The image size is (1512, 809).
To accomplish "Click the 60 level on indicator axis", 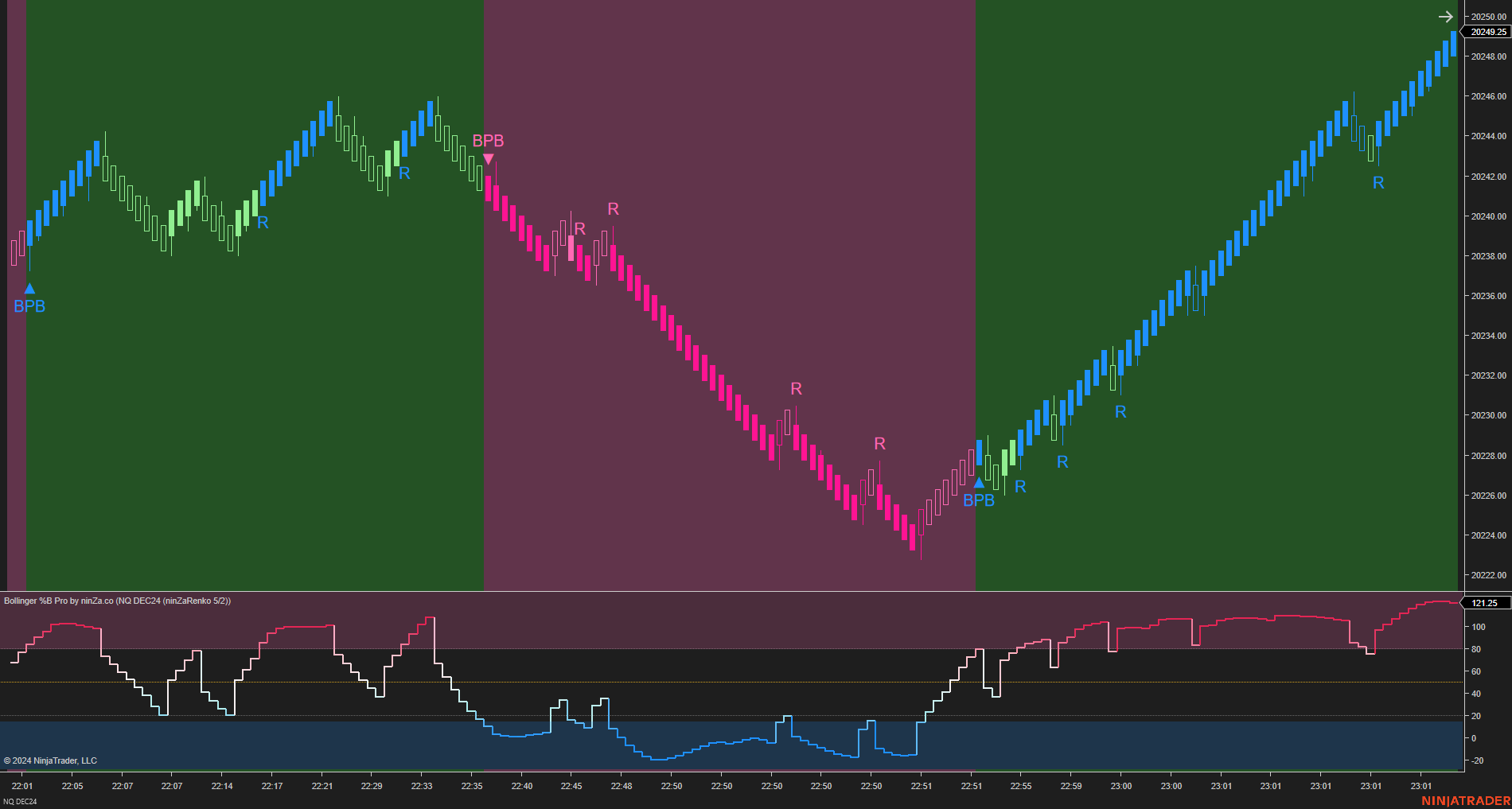I will [1476, 671].
